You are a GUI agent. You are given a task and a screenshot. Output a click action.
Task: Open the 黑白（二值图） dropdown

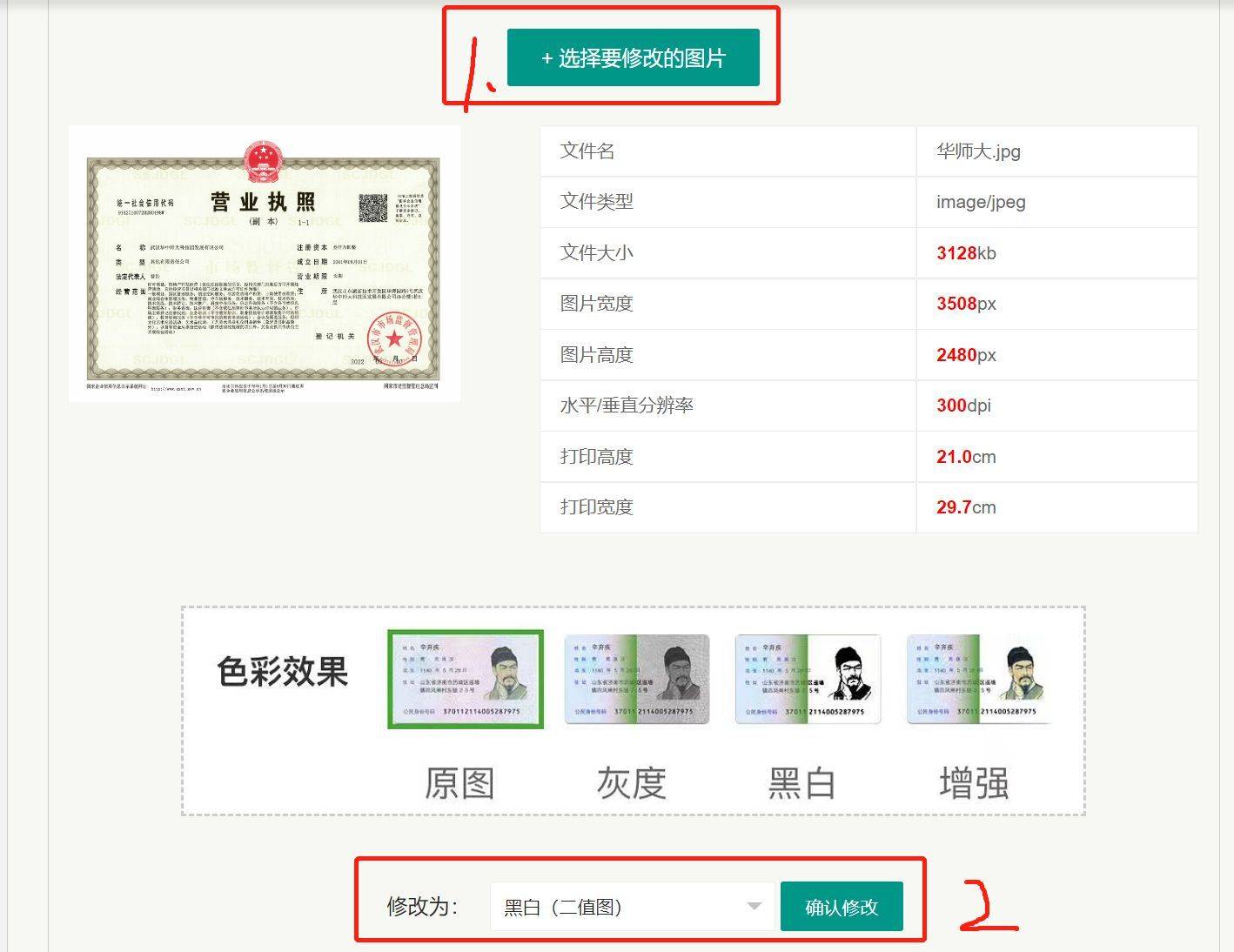tap(632, 907)
